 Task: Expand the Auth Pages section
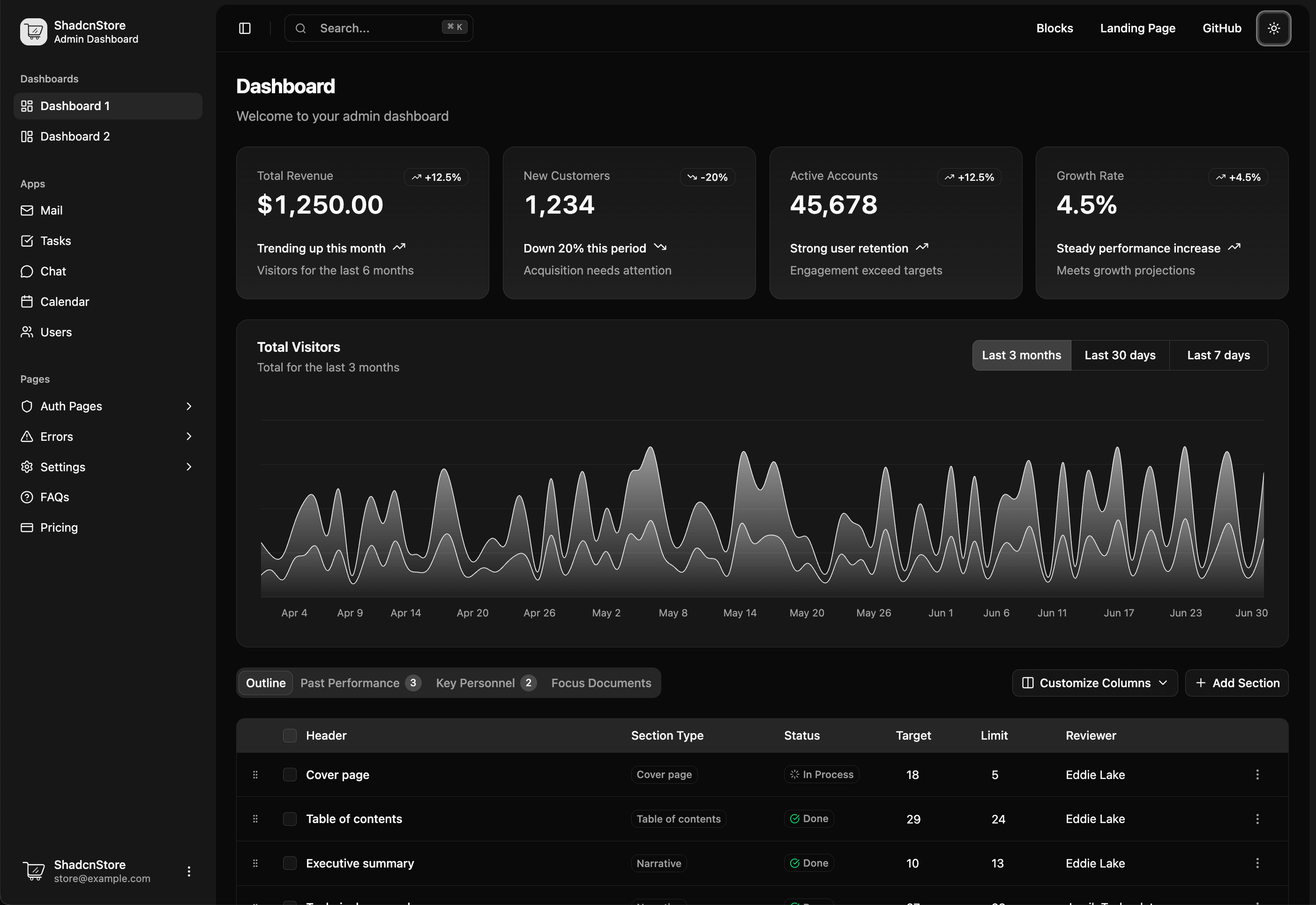[108, 406]
